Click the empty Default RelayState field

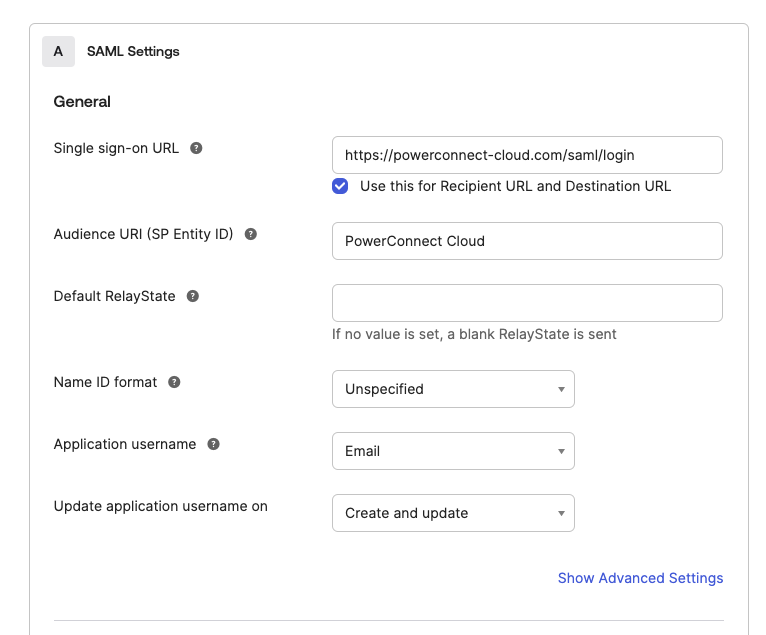point(527,303)
